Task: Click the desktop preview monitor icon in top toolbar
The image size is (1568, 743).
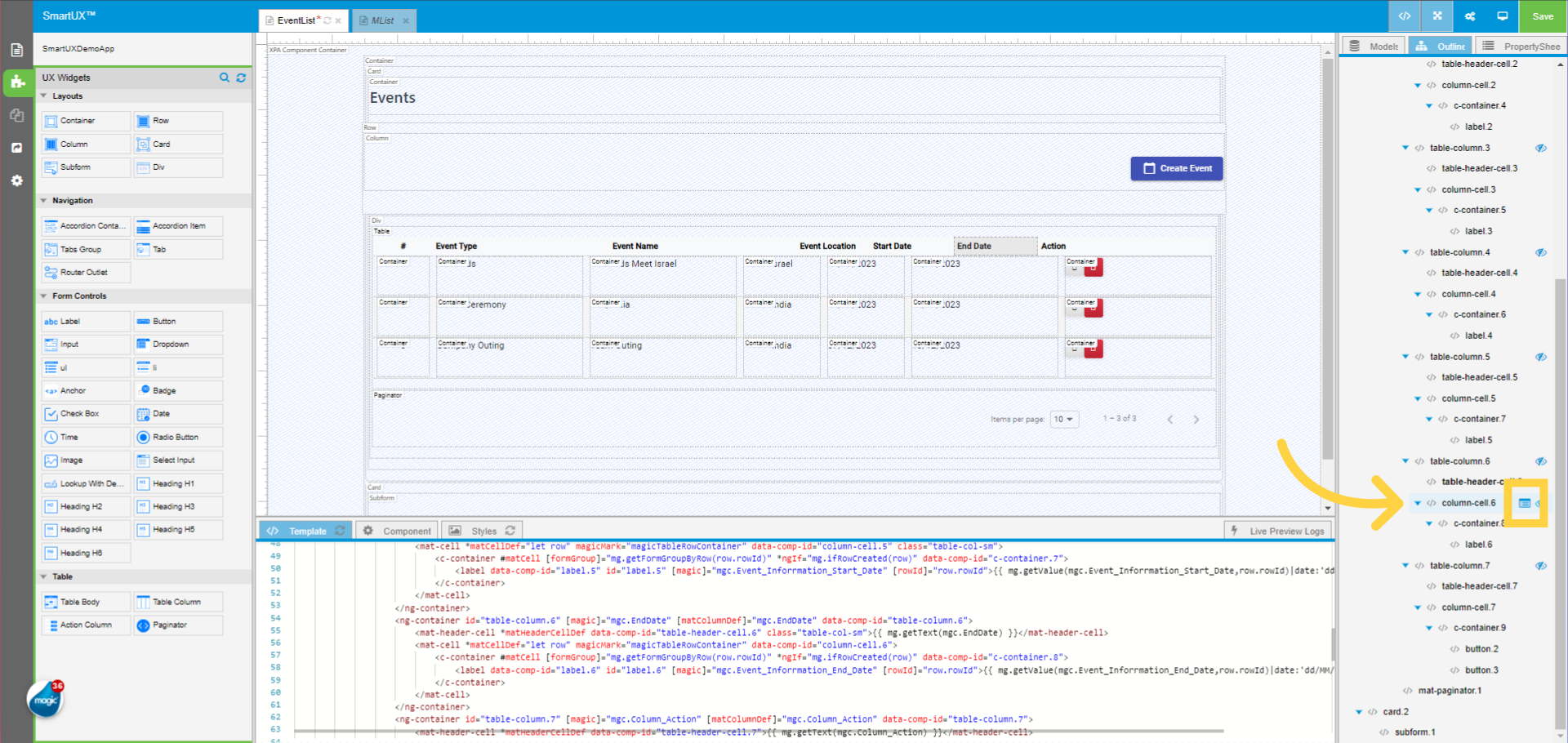Action: (x=1503, y=16)
